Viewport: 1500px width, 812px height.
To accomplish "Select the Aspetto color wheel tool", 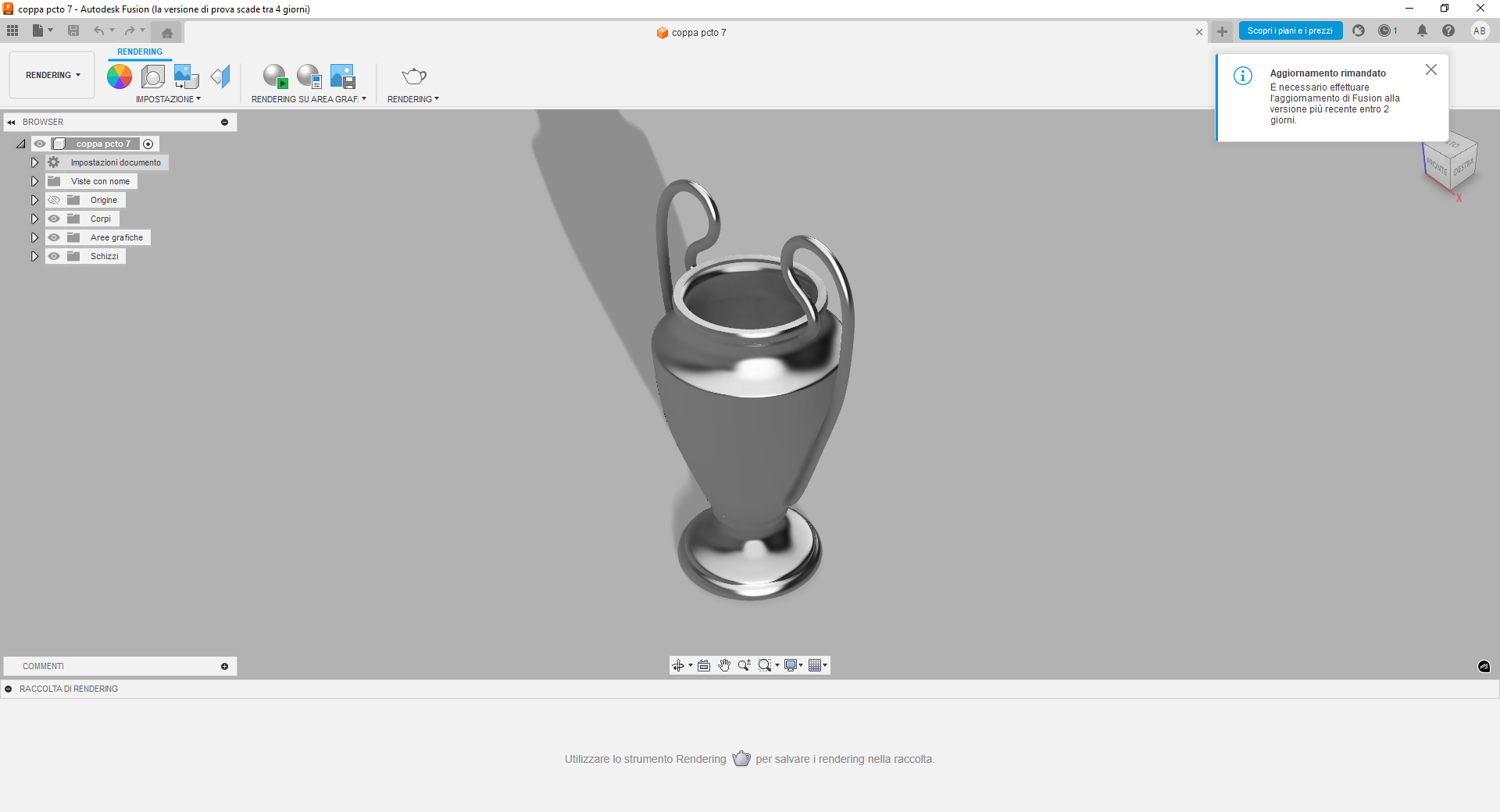I will pos(119,76).
